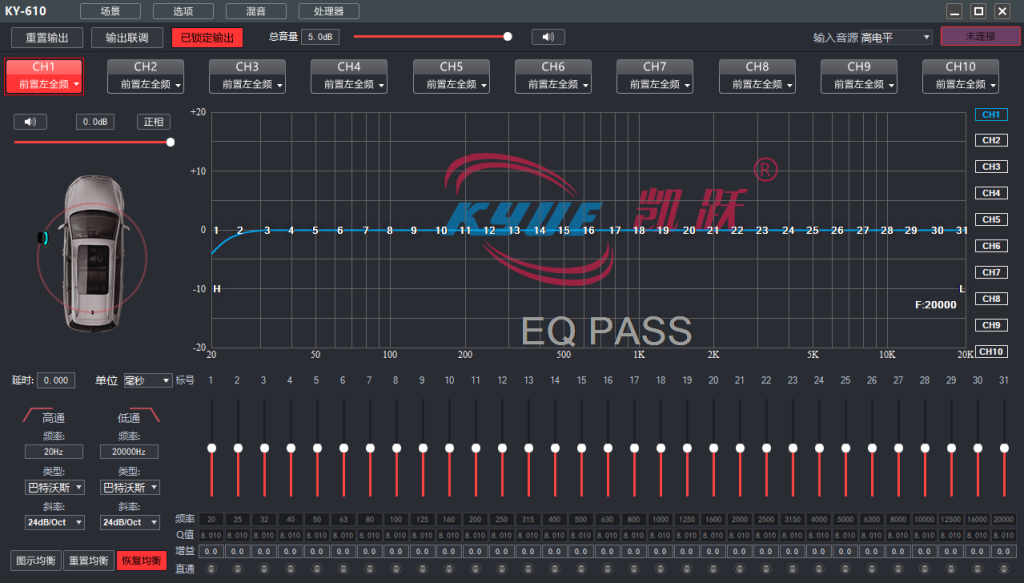Switch to the CH3 channel tab
This screenshot has width=1024, height=583.
(x=248, y=67)
